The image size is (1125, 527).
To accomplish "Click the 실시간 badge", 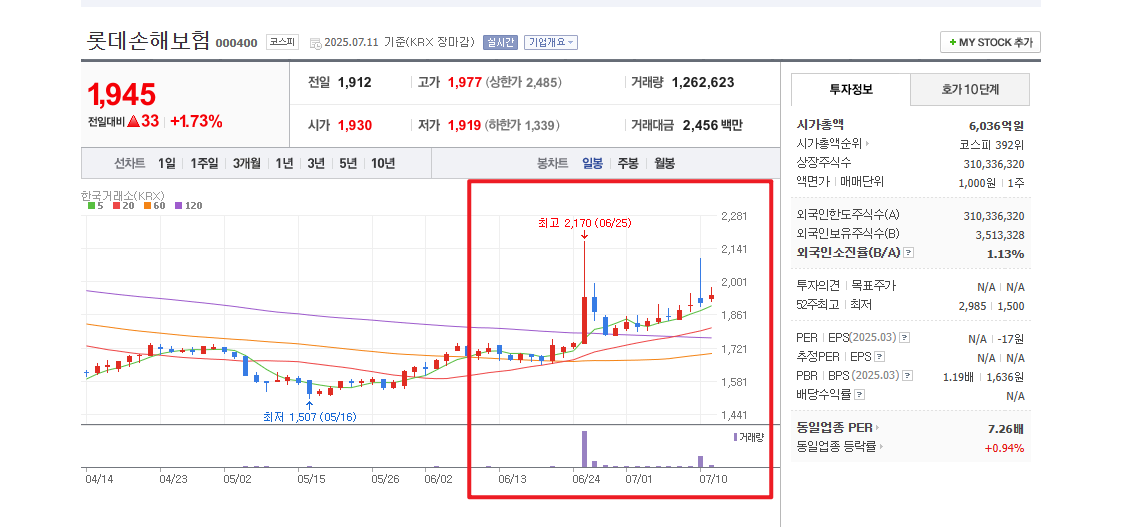I will 500,42.
